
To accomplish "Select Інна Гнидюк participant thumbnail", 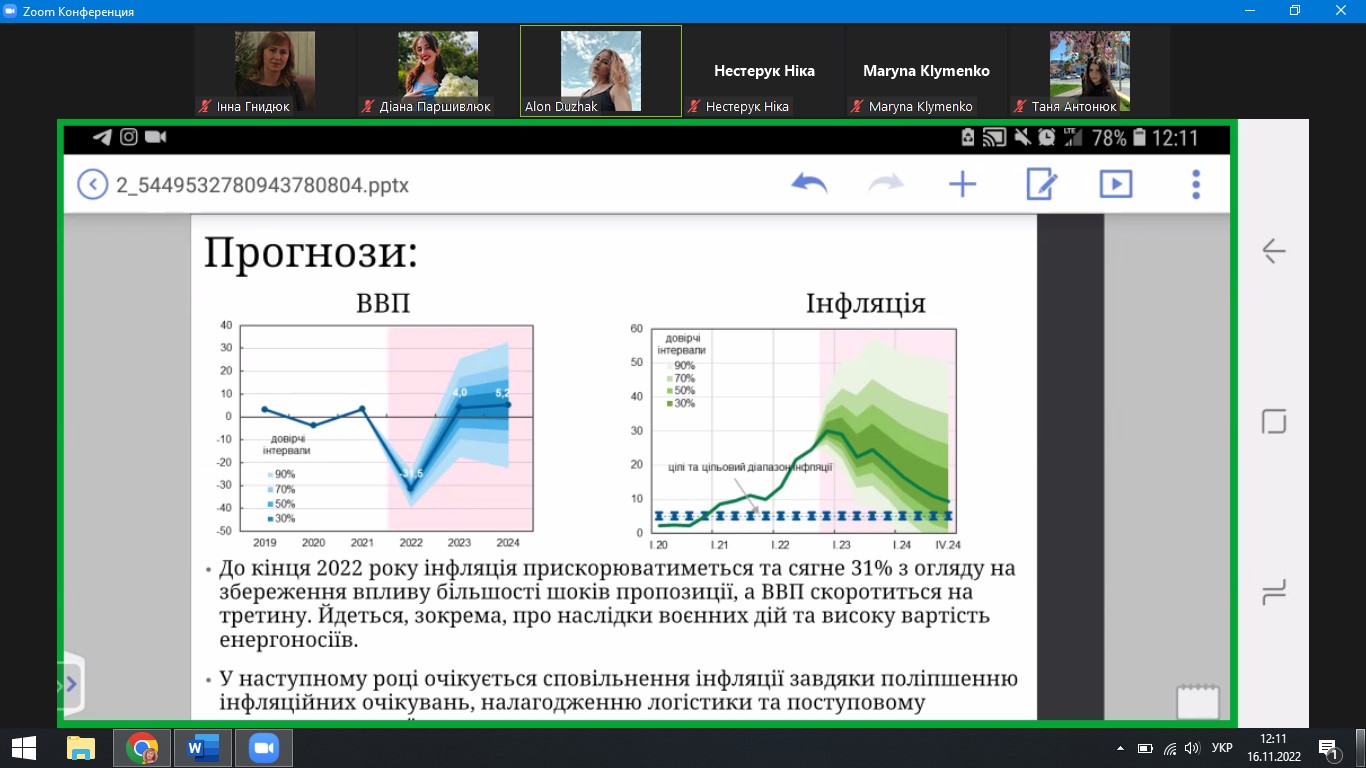I will click(275, 71).
